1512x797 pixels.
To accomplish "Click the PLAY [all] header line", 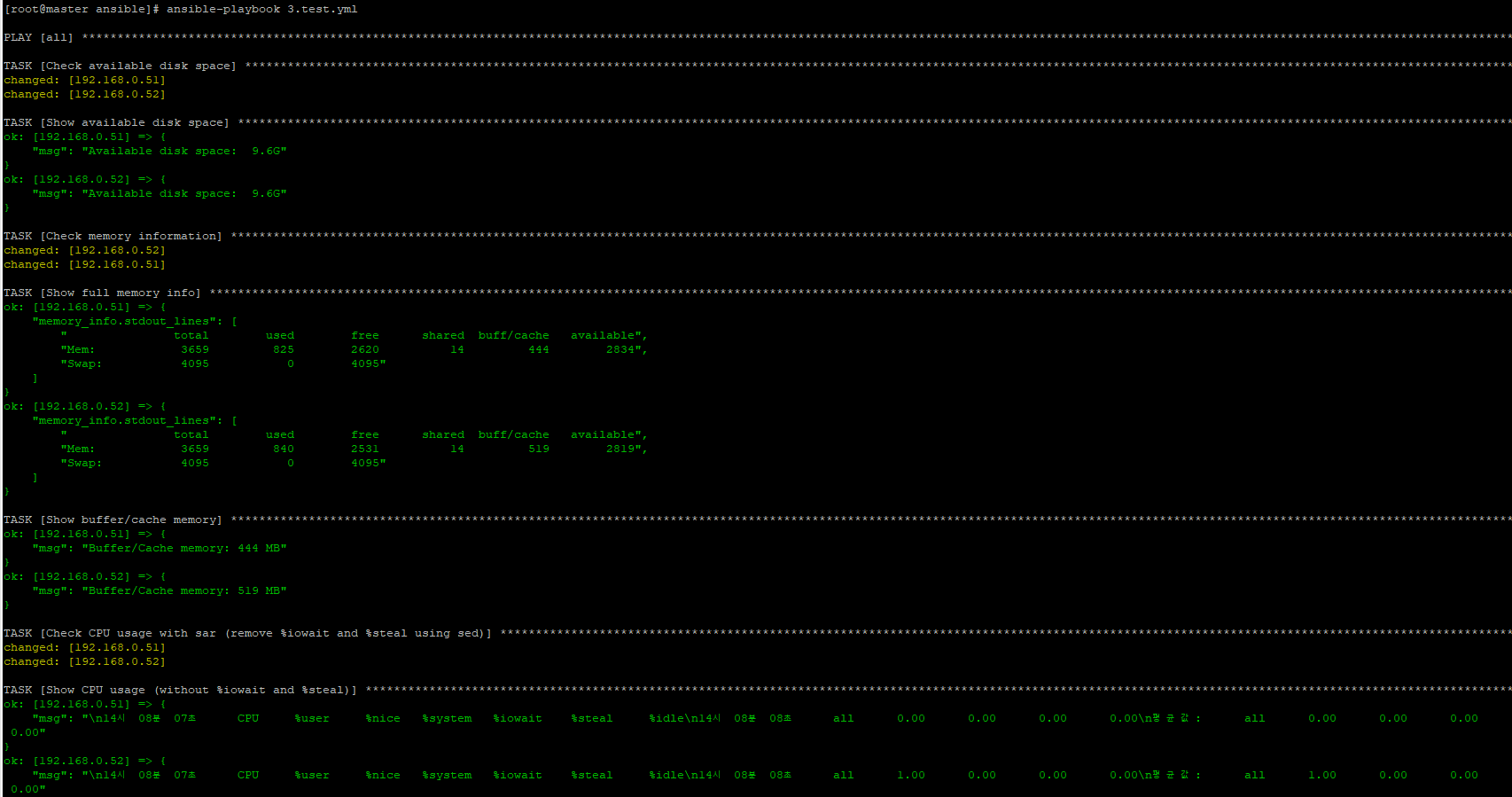I will 38,37.
